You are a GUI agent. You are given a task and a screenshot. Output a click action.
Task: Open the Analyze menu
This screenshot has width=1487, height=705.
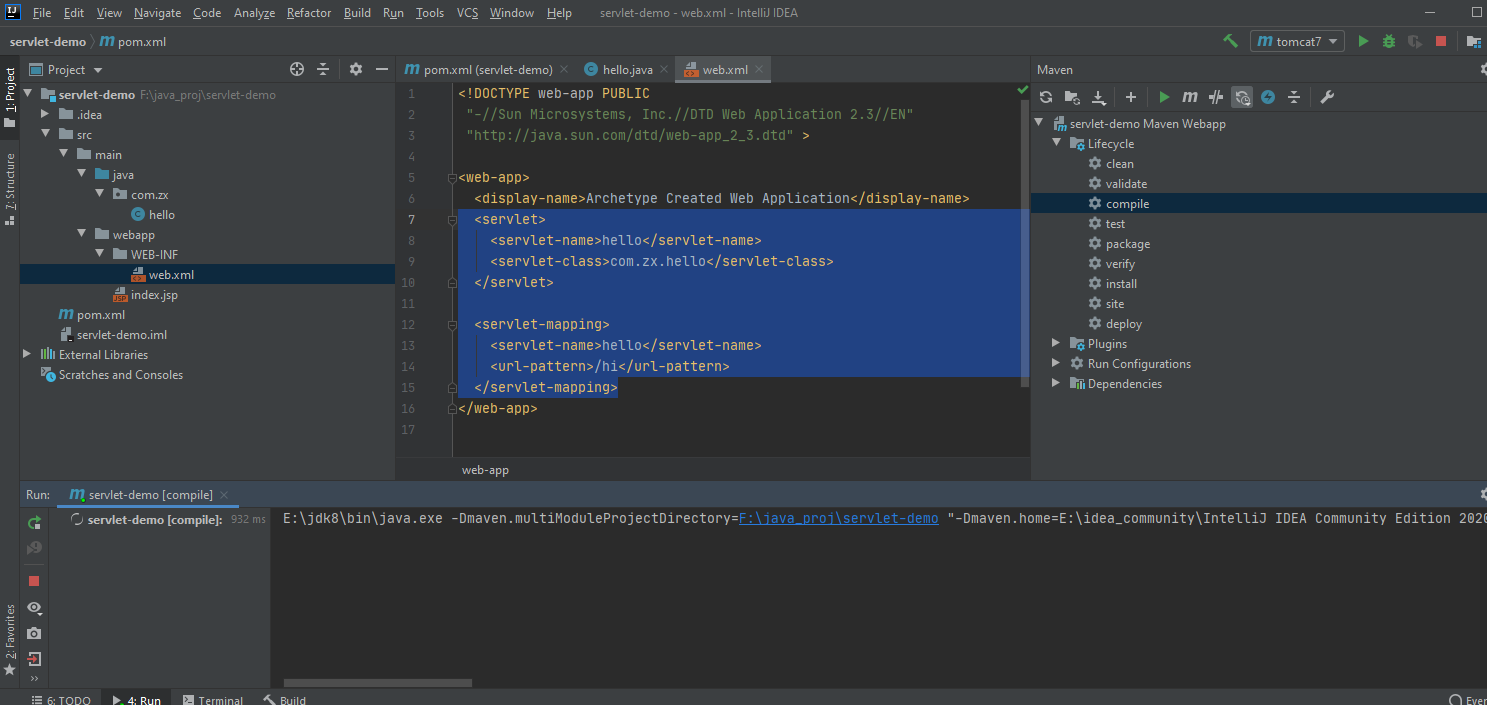pos(254,13)
